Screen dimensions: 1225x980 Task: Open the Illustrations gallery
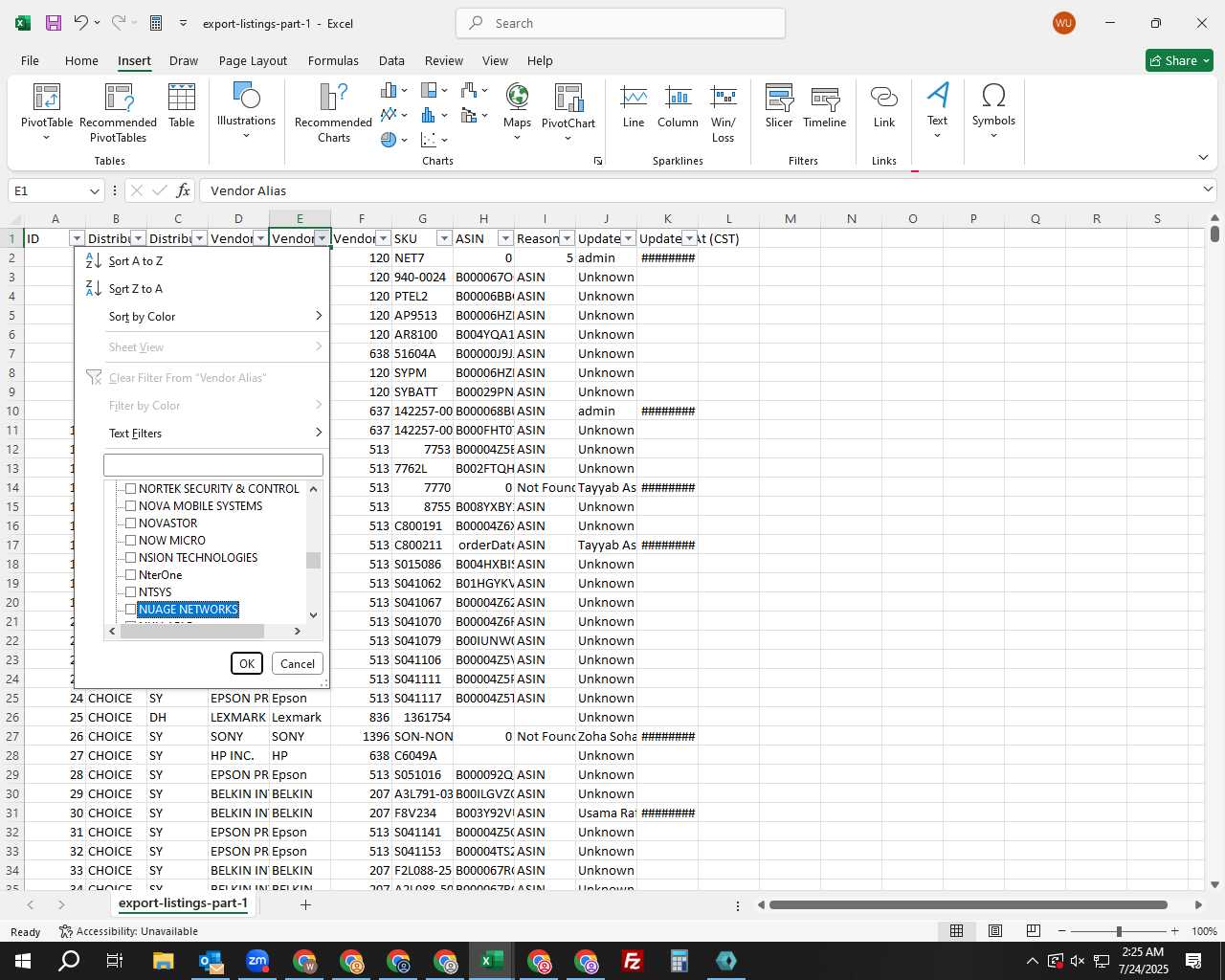click(x=246, y=110)
